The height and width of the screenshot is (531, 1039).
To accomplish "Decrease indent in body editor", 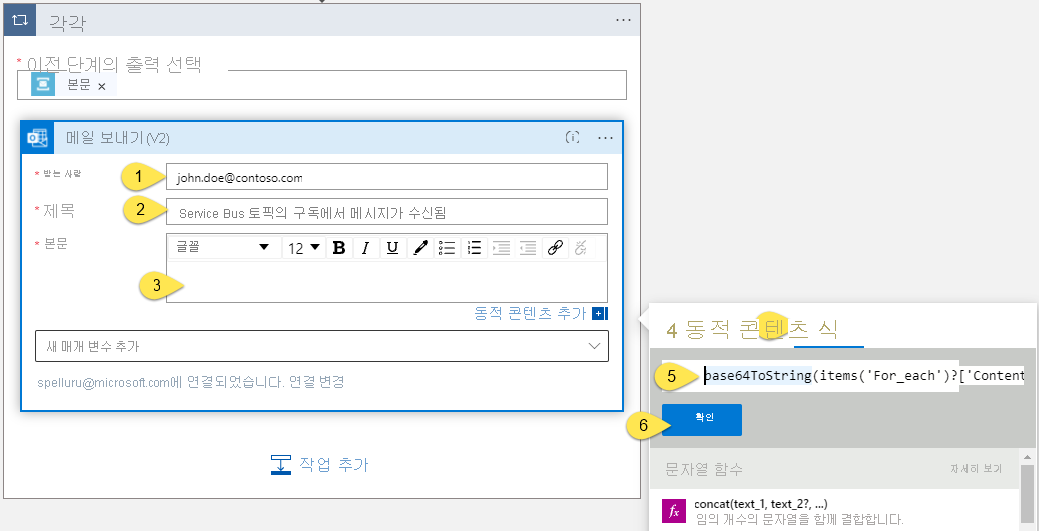I will 528,248.
